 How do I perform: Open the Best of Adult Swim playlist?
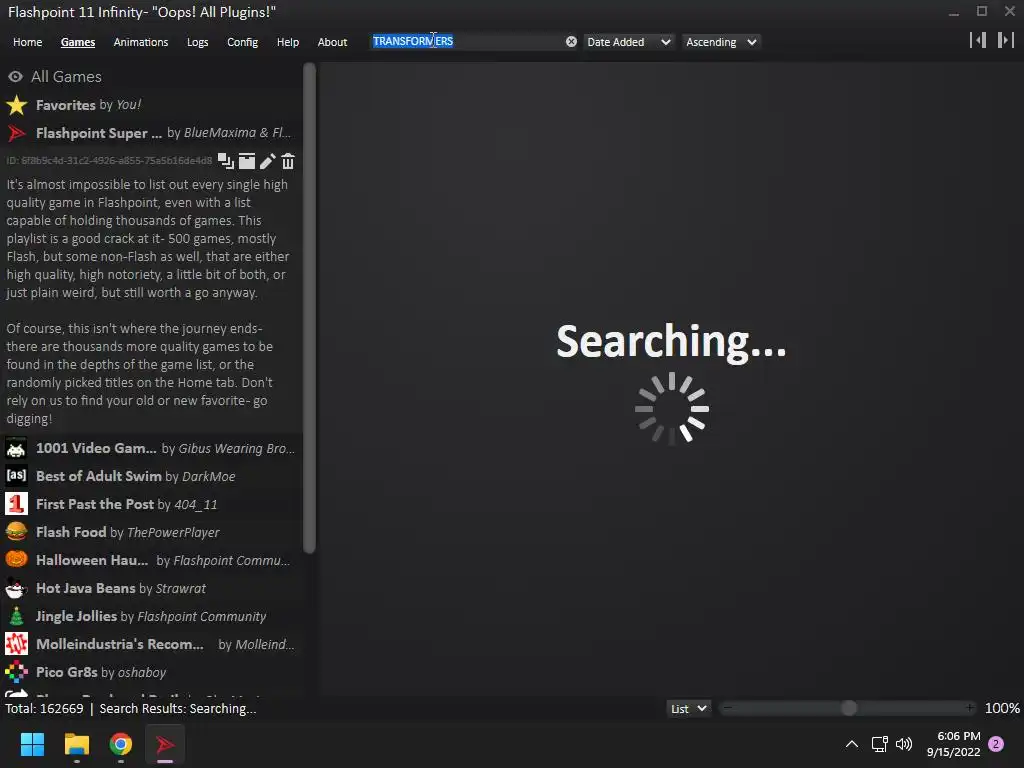(x=152, y=476)
